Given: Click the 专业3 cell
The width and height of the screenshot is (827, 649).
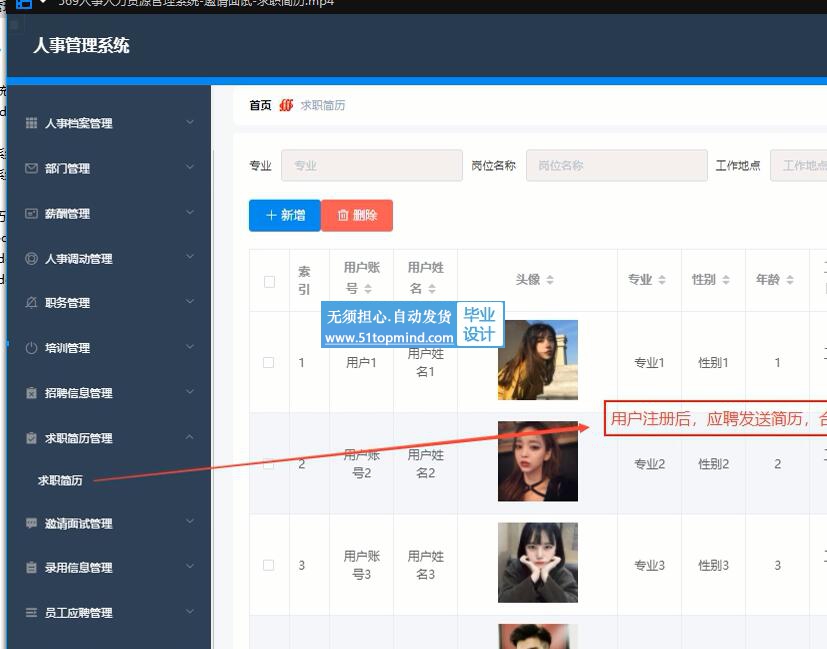Looking at the screenshot, I should pos(649,566).
